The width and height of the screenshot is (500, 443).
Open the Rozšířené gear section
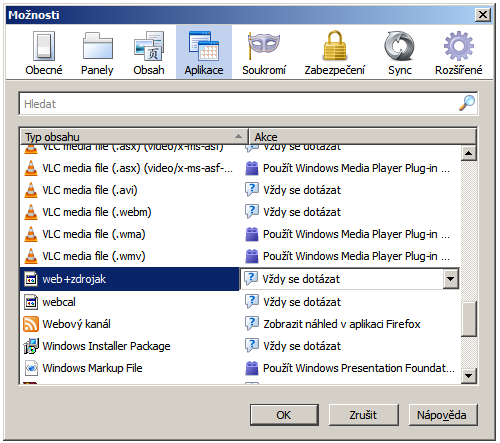[x=458, y=52]
